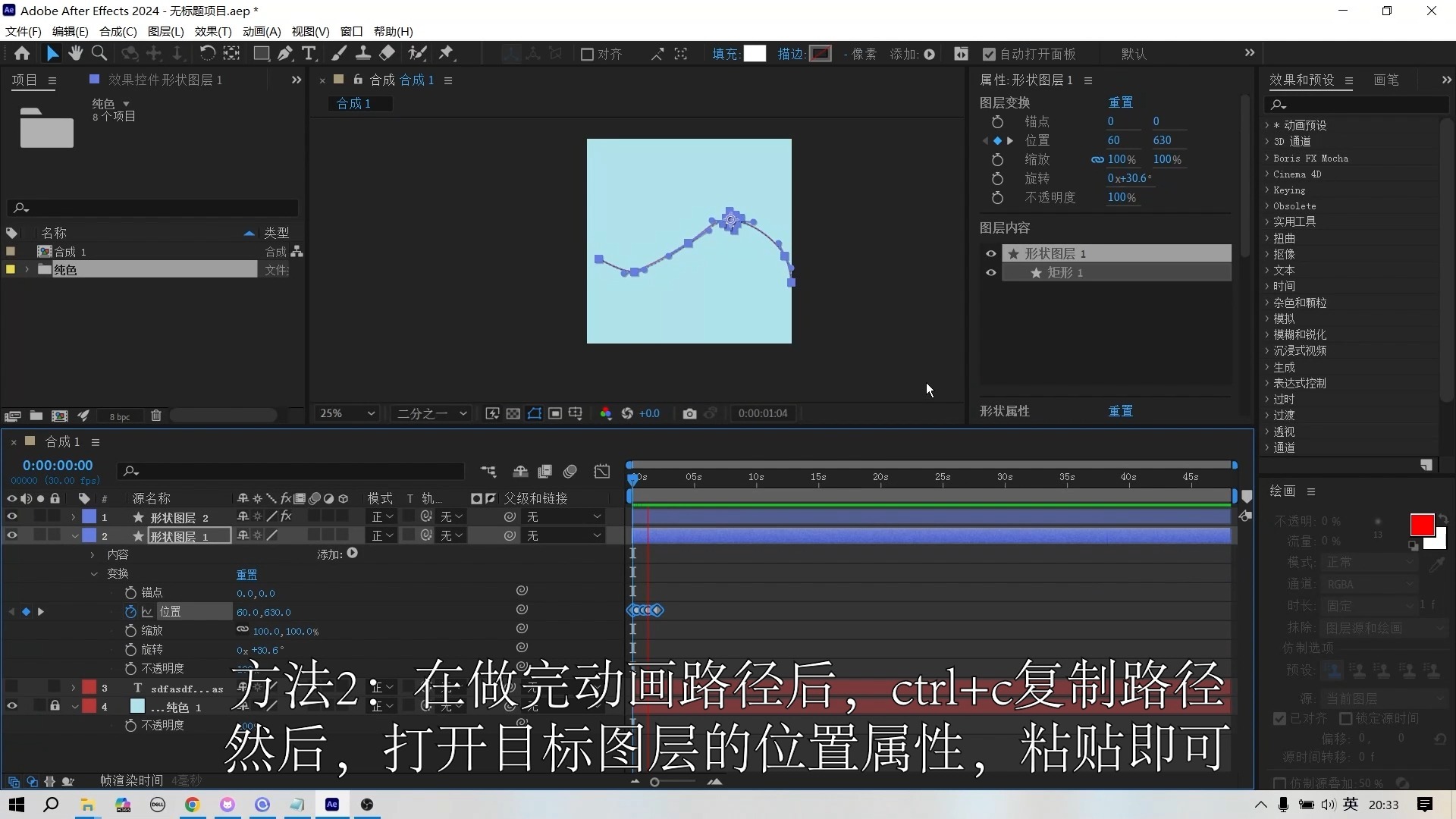Uncheck 自动打开面板 checkbox

989,54
